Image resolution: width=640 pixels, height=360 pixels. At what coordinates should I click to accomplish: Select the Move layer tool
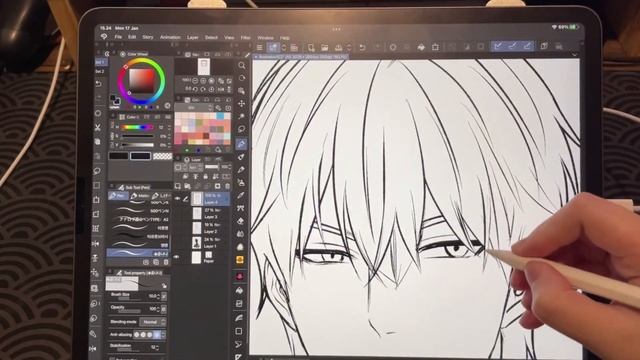pos(242,104)
